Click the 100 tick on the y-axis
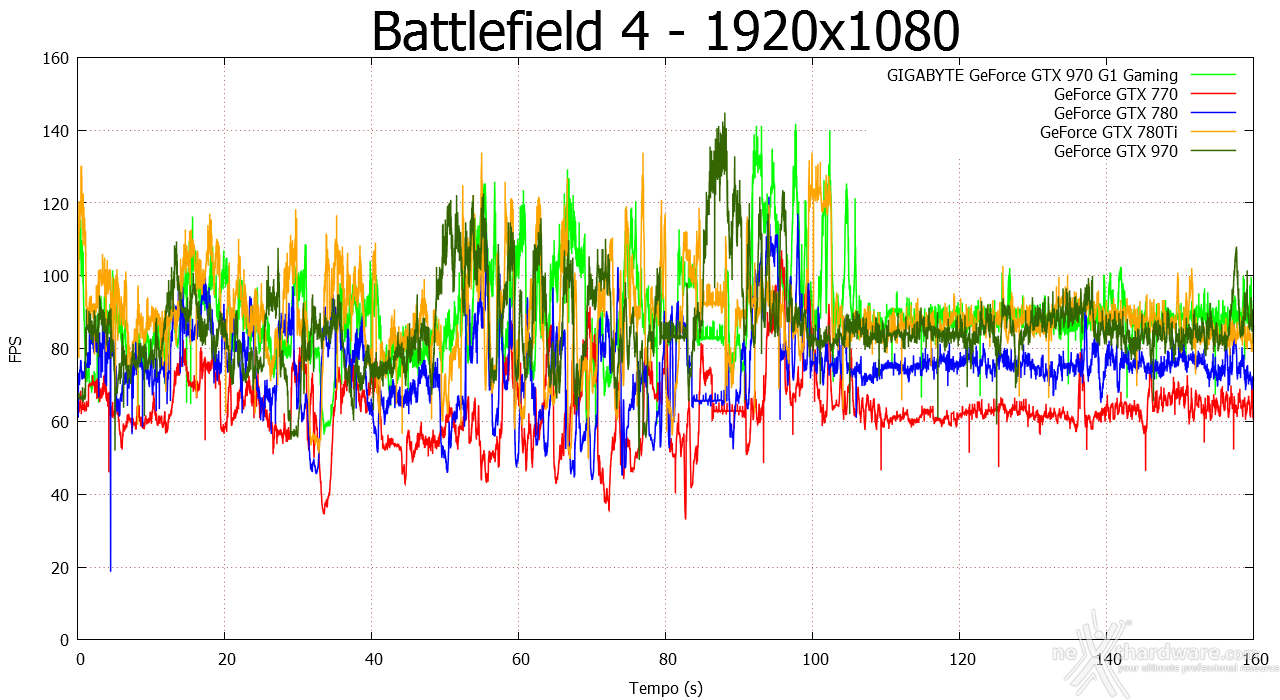 click(x=56, y=276)
